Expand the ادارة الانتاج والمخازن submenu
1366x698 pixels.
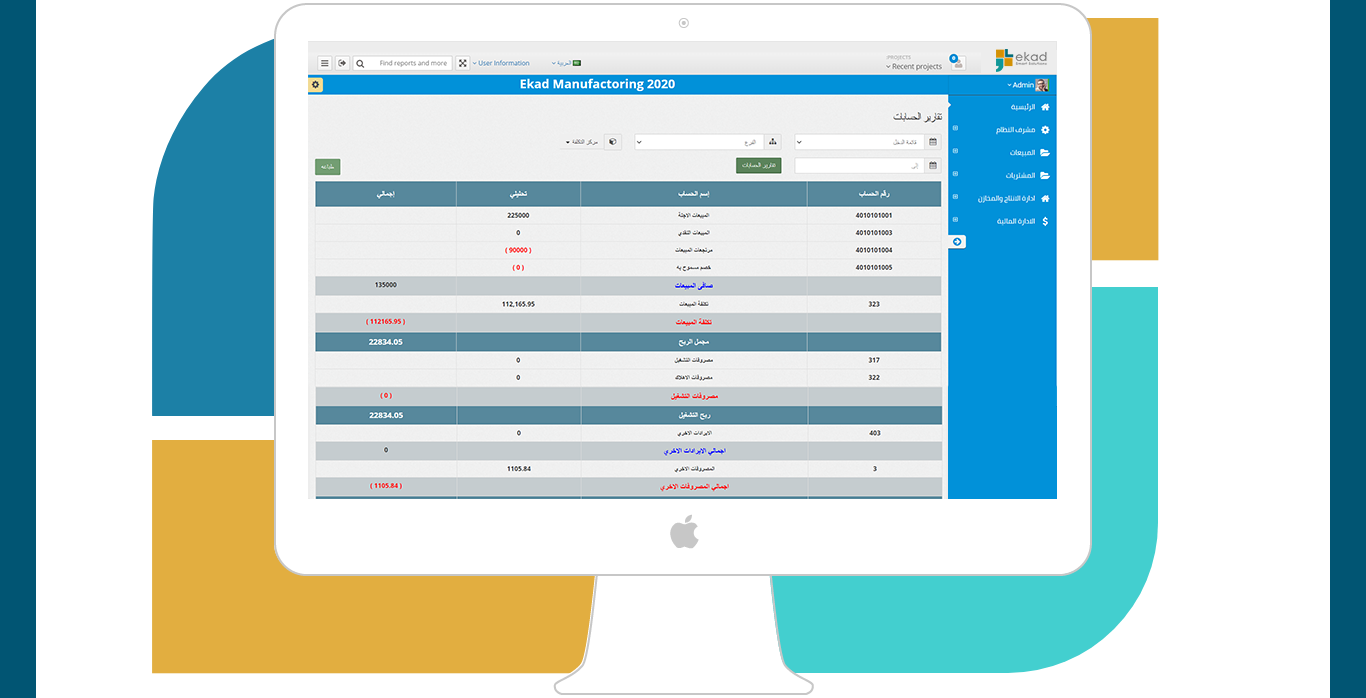955,197
